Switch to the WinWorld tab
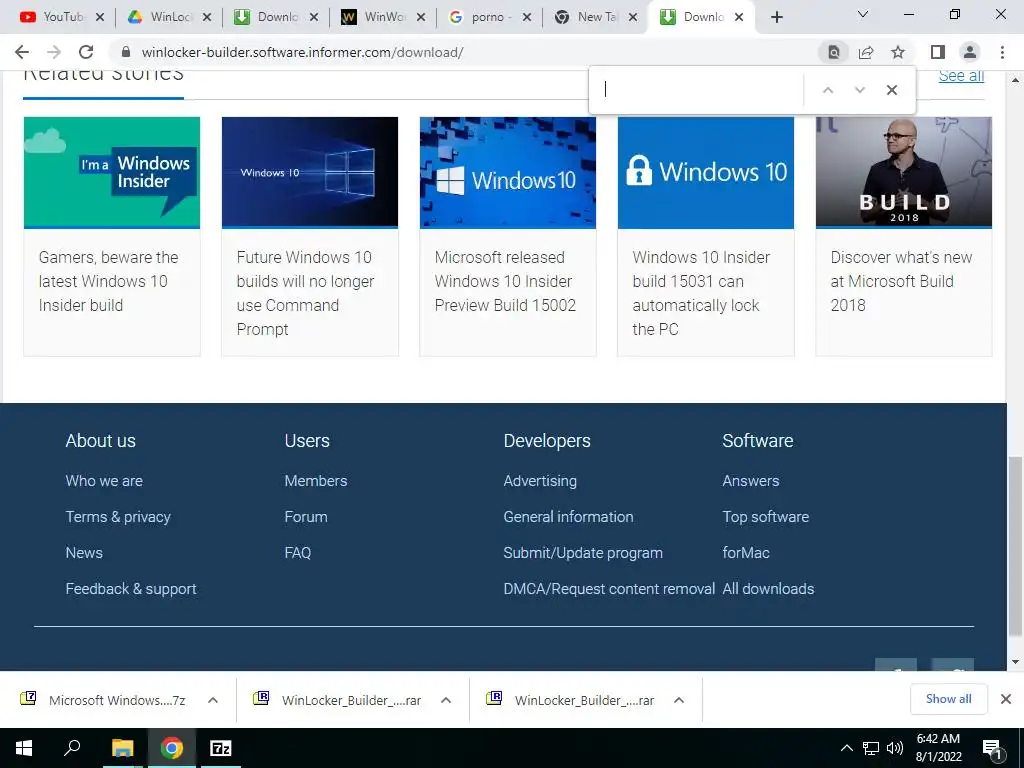The height and width of the screenshot is (768, 1024). [x=376, y=17]
